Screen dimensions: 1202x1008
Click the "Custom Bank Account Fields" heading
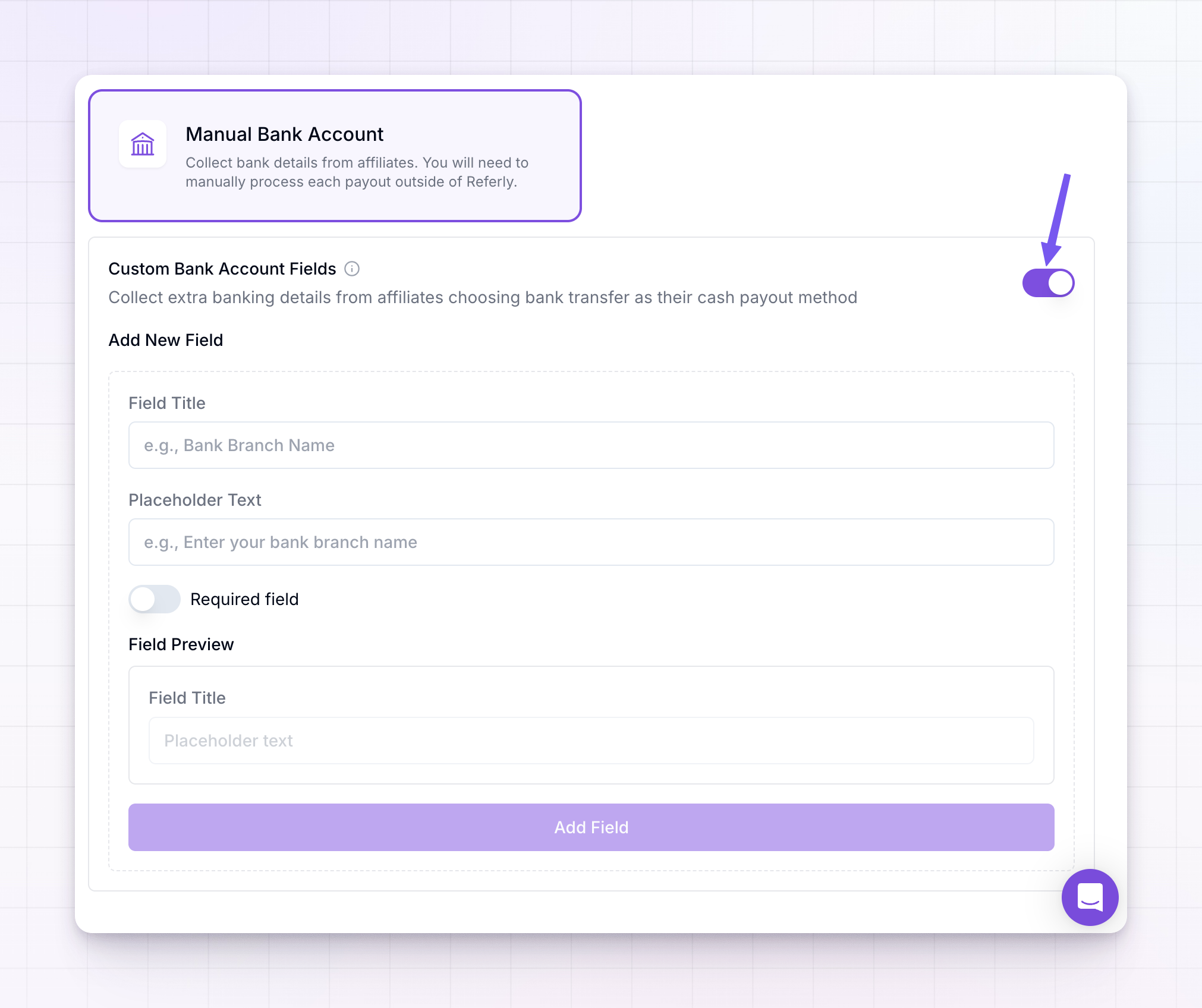222,269
